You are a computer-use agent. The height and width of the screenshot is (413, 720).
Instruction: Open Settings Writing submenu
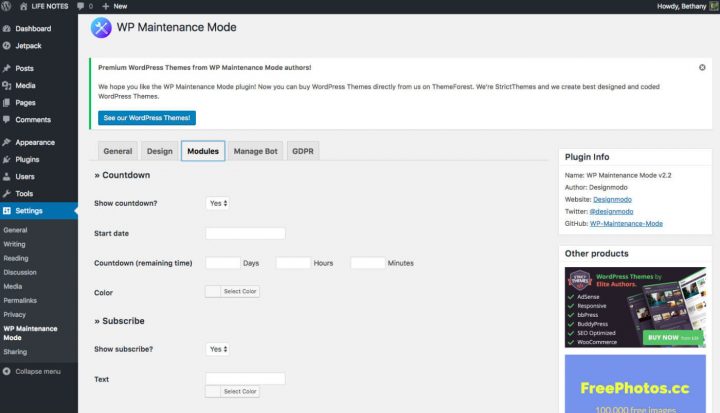tap(14, 244)
